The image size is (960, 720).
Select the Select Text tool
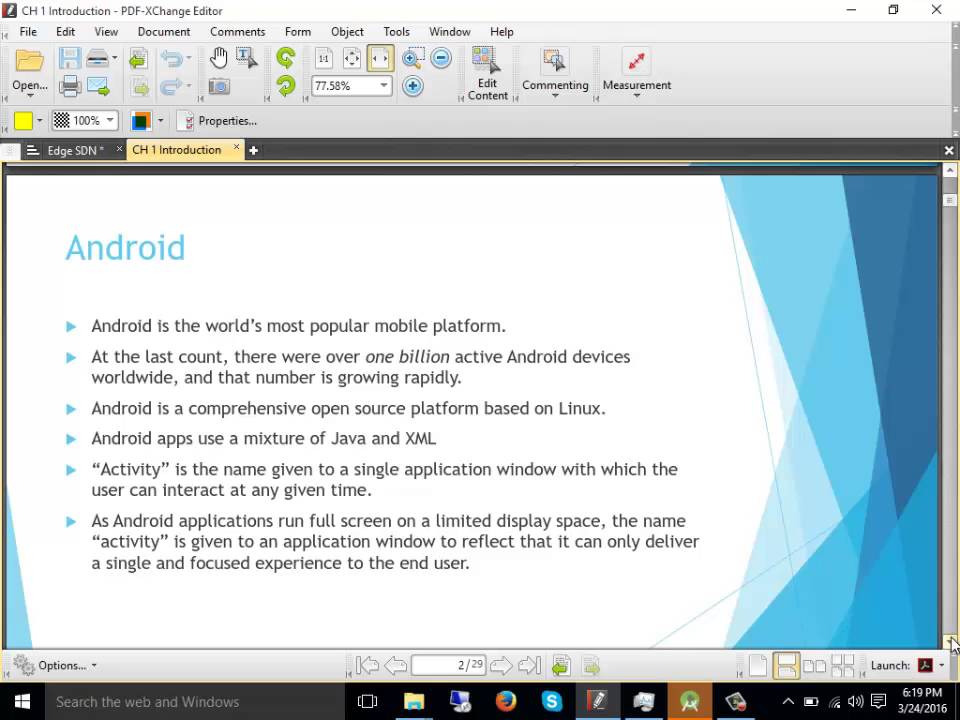coord(247,58)
